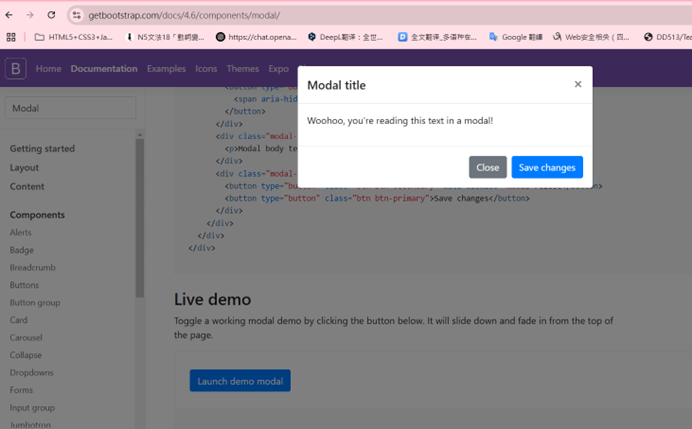This screenshot has height=429, width=692.
Task: Open Alerts docs page
Action: click(21, 232)
